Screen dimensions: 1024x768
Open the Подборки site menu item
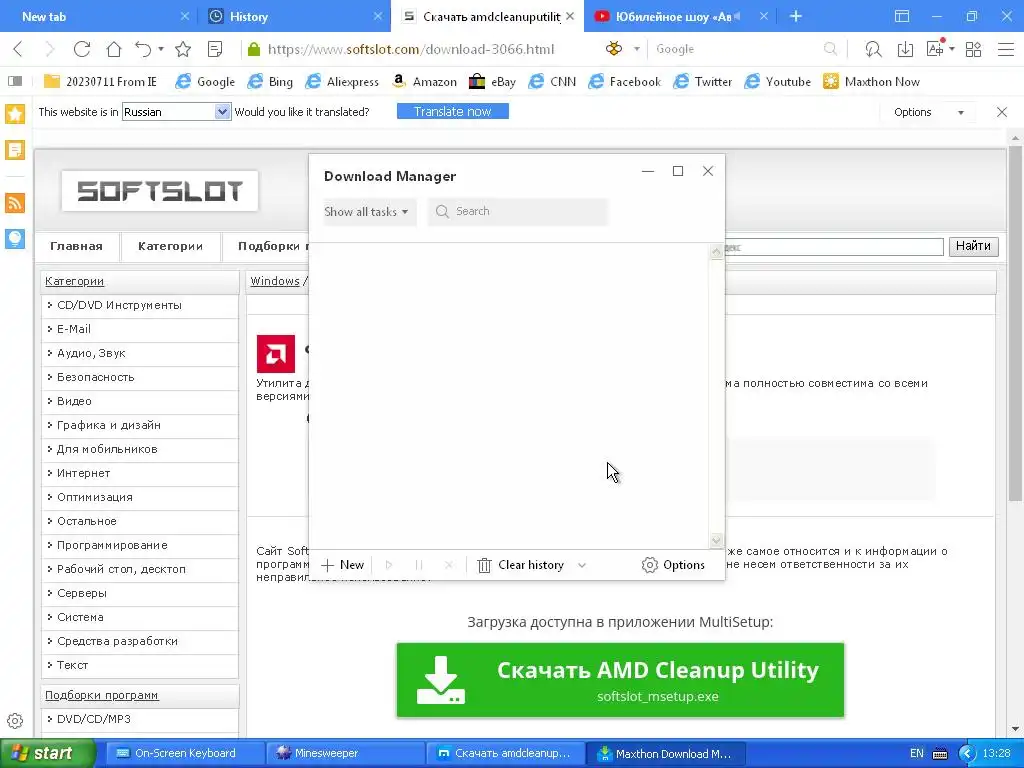pyautogui.click(x=269, y=246)
